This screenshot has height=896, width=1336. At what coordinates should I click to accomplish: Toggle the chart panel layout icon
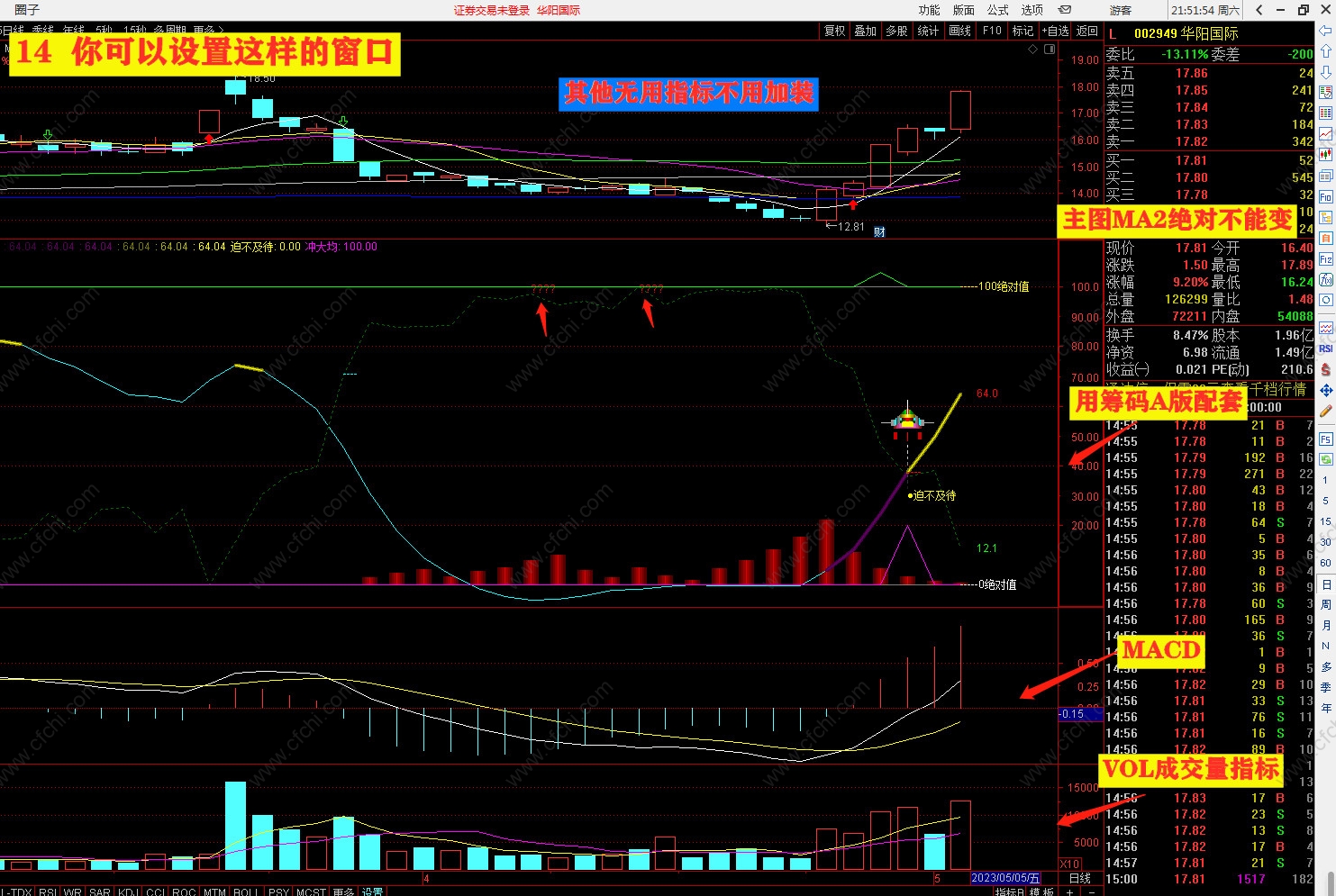click(x=1050, y=50)
